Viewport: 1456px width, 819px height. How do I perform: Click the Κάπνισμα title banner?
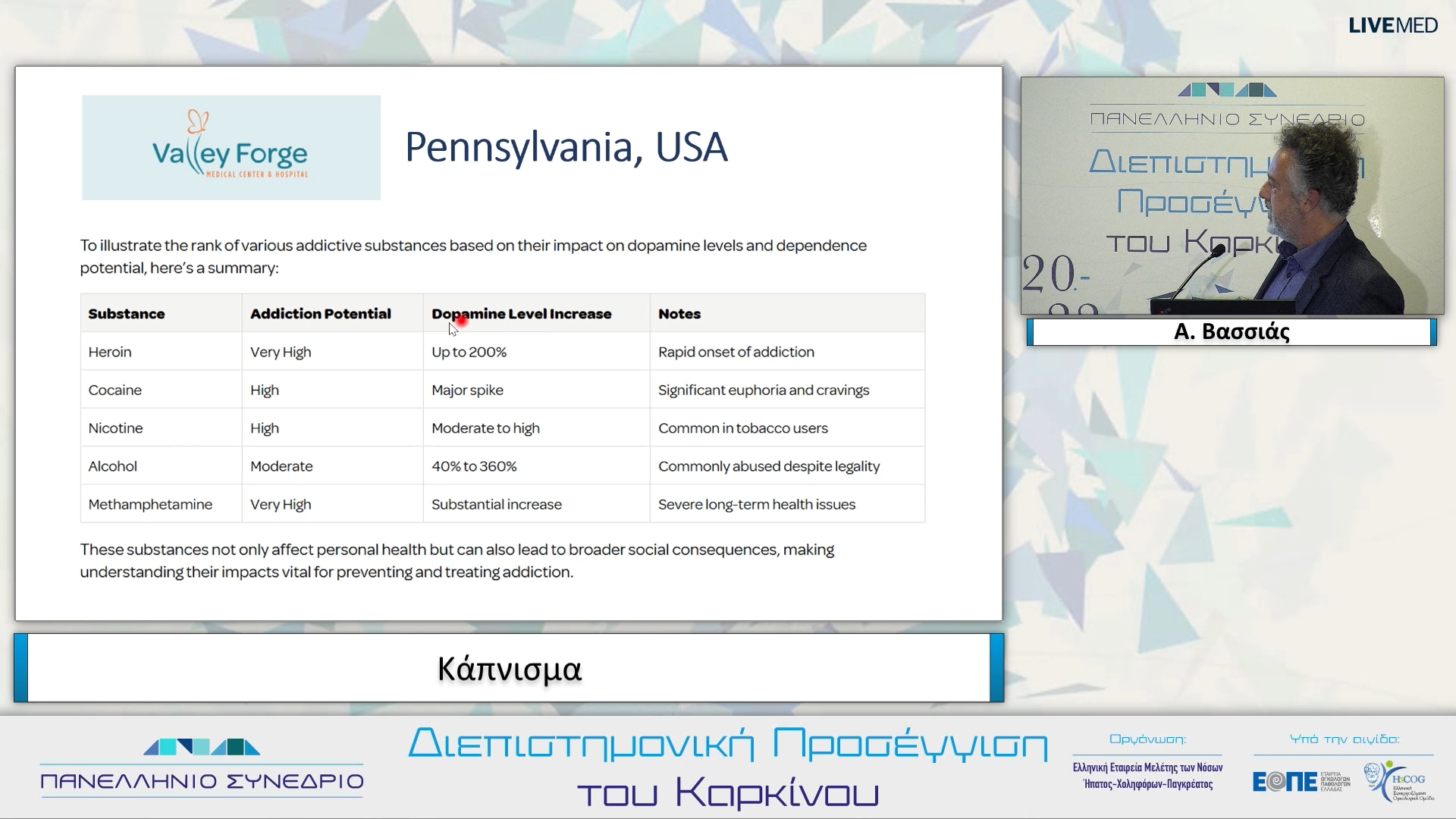pyautogui.click(x=509, y=668)
